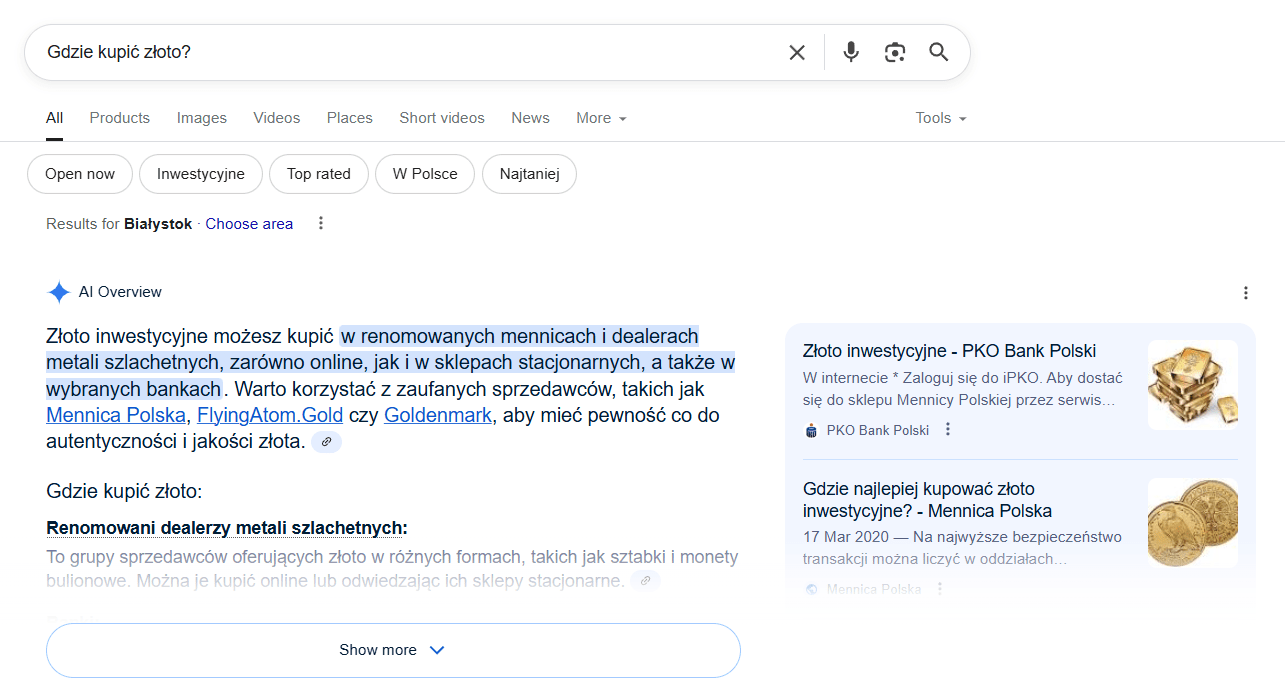The height and width of the screenshot is (692, 1285).
Task: Switch to the Videos tab
Action: [x=277, y=118]
